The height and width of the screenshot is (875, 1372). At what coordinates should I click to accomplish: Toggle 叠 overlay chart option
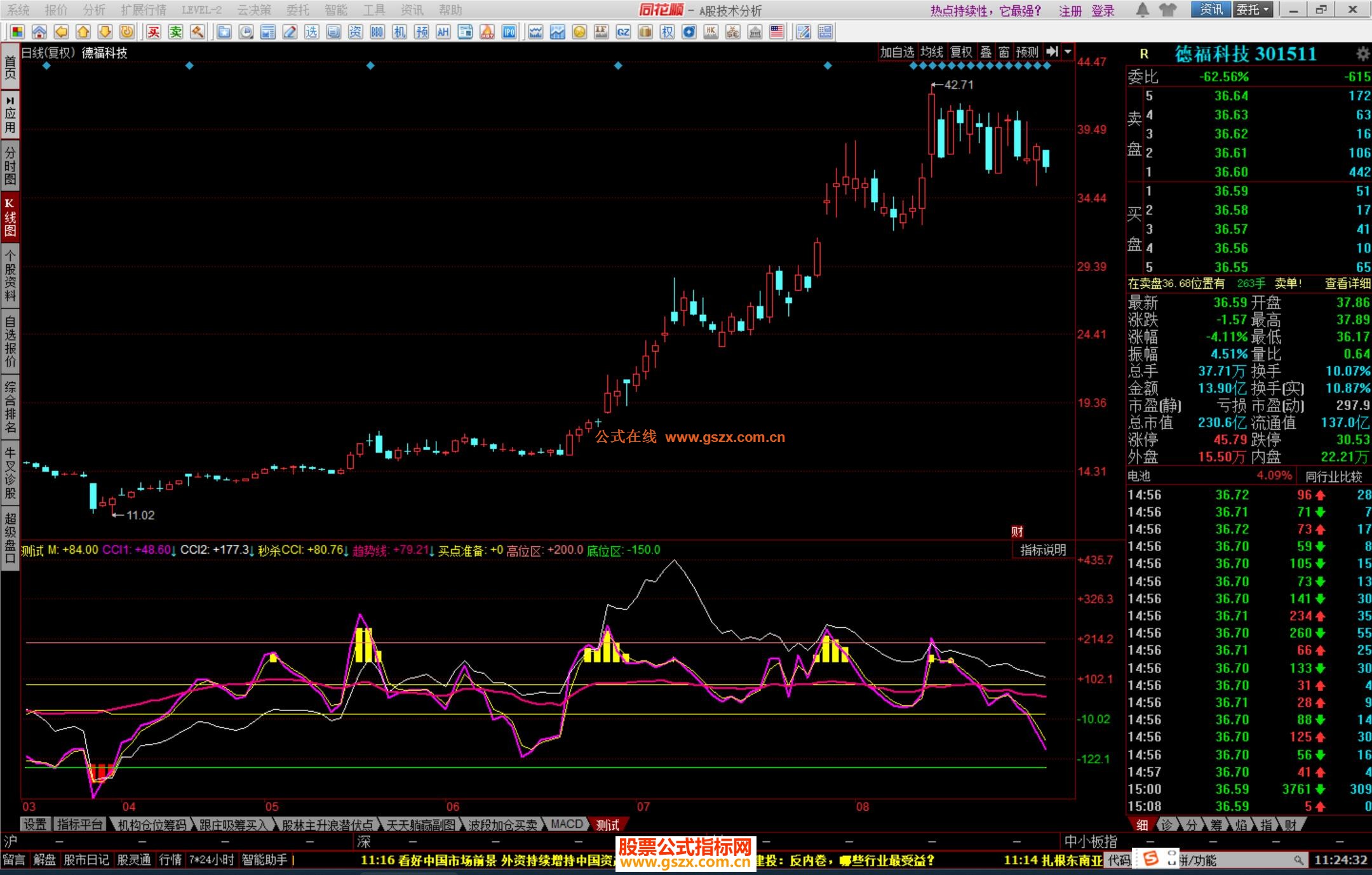pos(986,52)
